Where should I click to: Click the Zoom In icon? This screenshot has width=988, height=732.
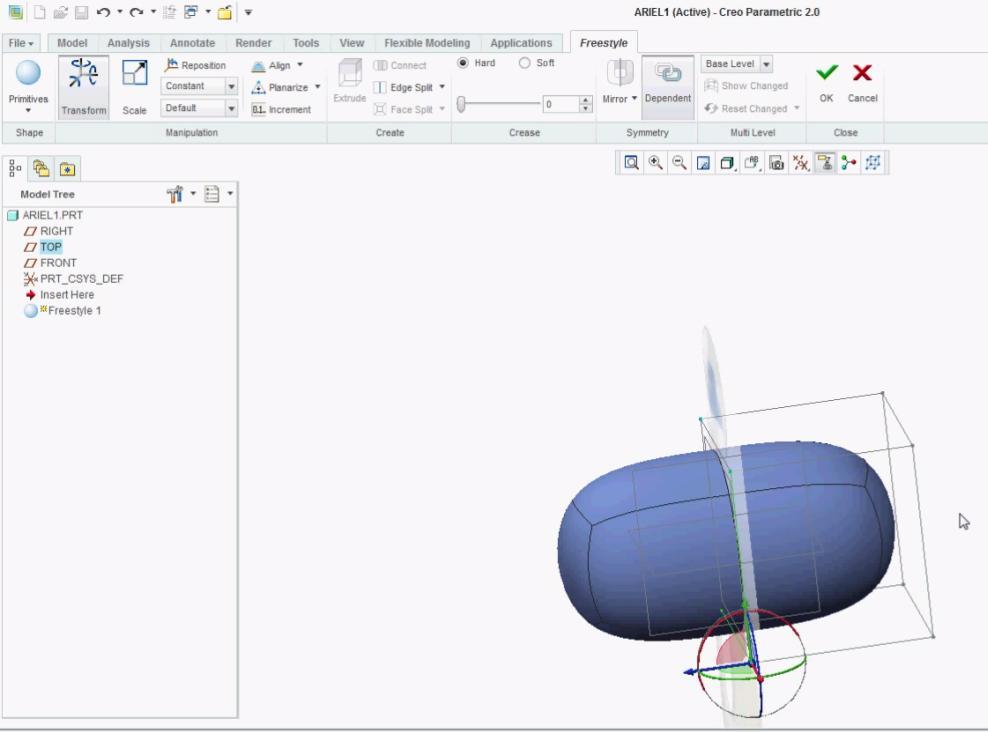click(x=655, y=163)
